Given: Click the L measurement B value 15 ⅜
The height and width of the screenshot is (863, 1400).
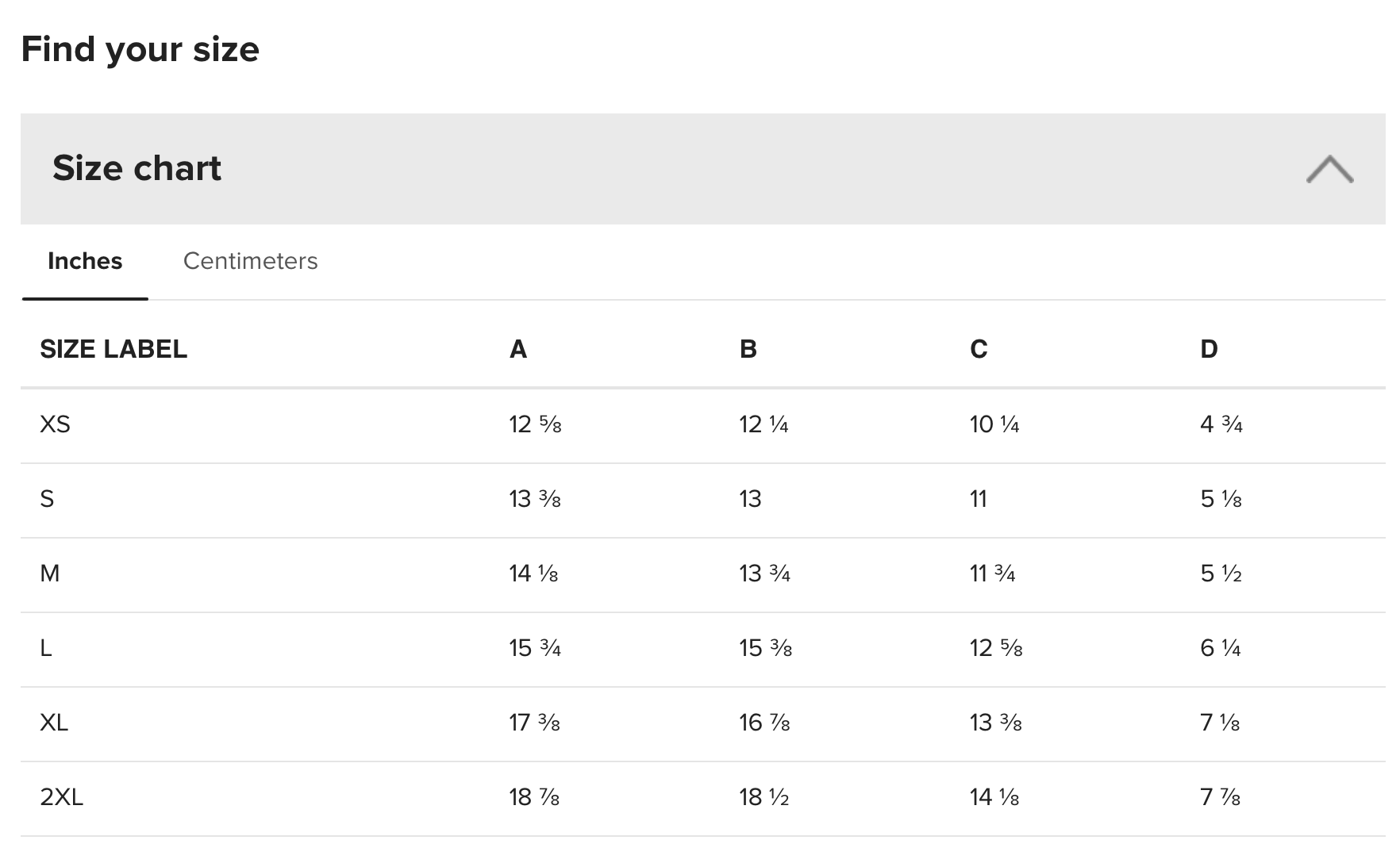Looking at the screenshot, I should [x=765, y=648].
